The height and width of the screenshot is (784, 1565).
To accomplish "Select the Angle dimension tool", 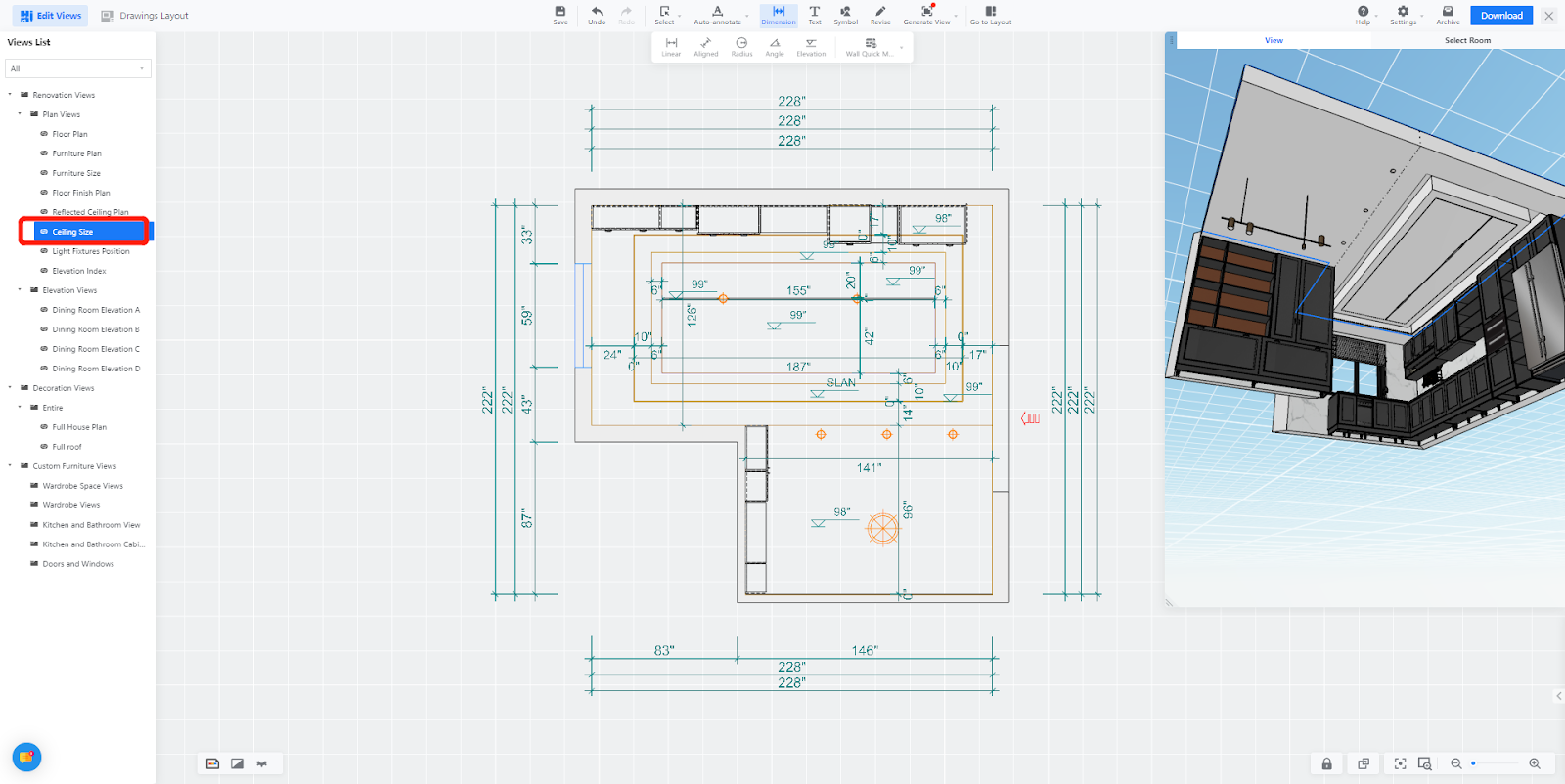I will 775,47.
